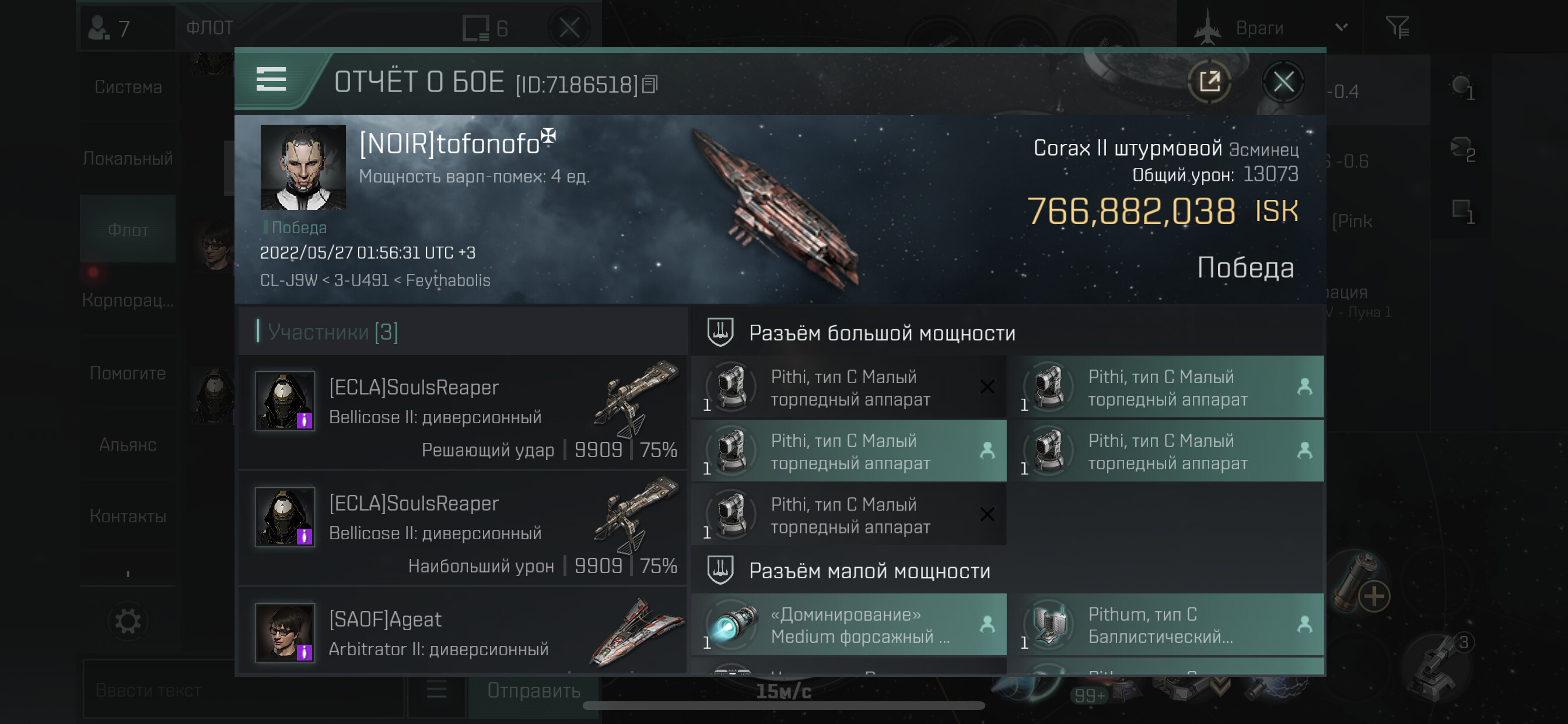Open chat options menu beside send button
1568x724 pixels.
tap(436, 690)
